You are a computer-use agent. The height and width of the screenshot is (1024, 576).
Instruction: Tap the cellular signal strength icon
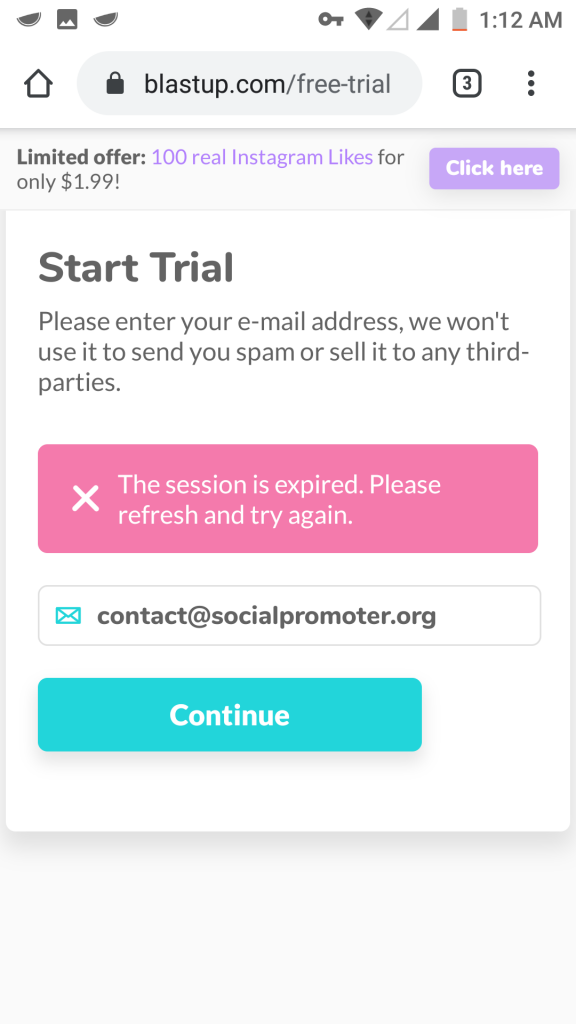pyautogui.click(x=428, y=20)
